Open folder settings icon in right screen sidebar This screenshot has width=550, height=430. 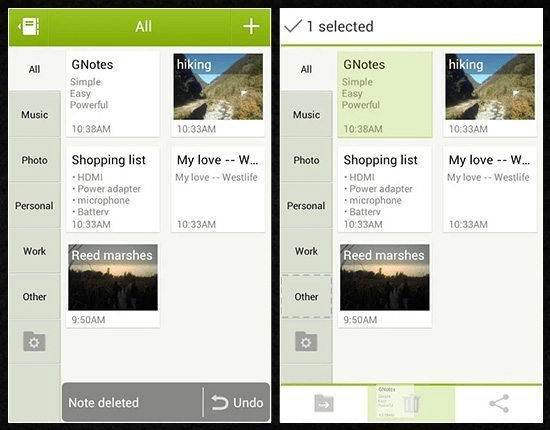pyautogui.click(x=306, y=341)
